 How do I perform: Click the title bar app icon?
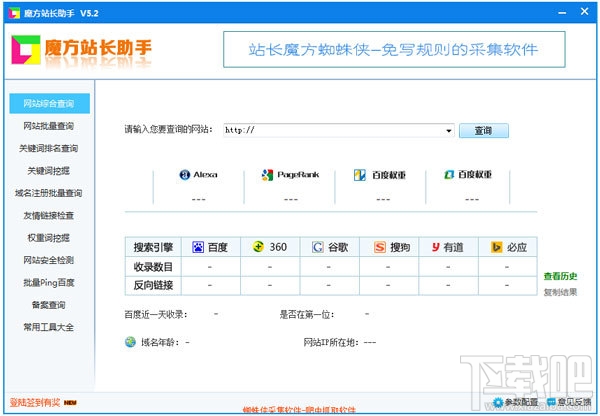point(14,13)
